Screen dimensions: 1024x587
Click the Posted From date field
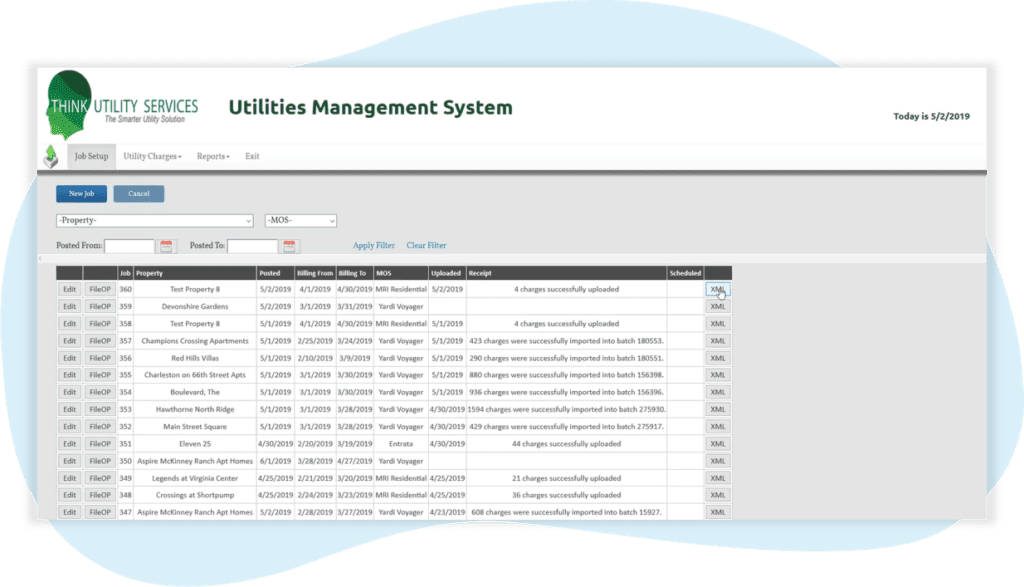coord(130,246)
